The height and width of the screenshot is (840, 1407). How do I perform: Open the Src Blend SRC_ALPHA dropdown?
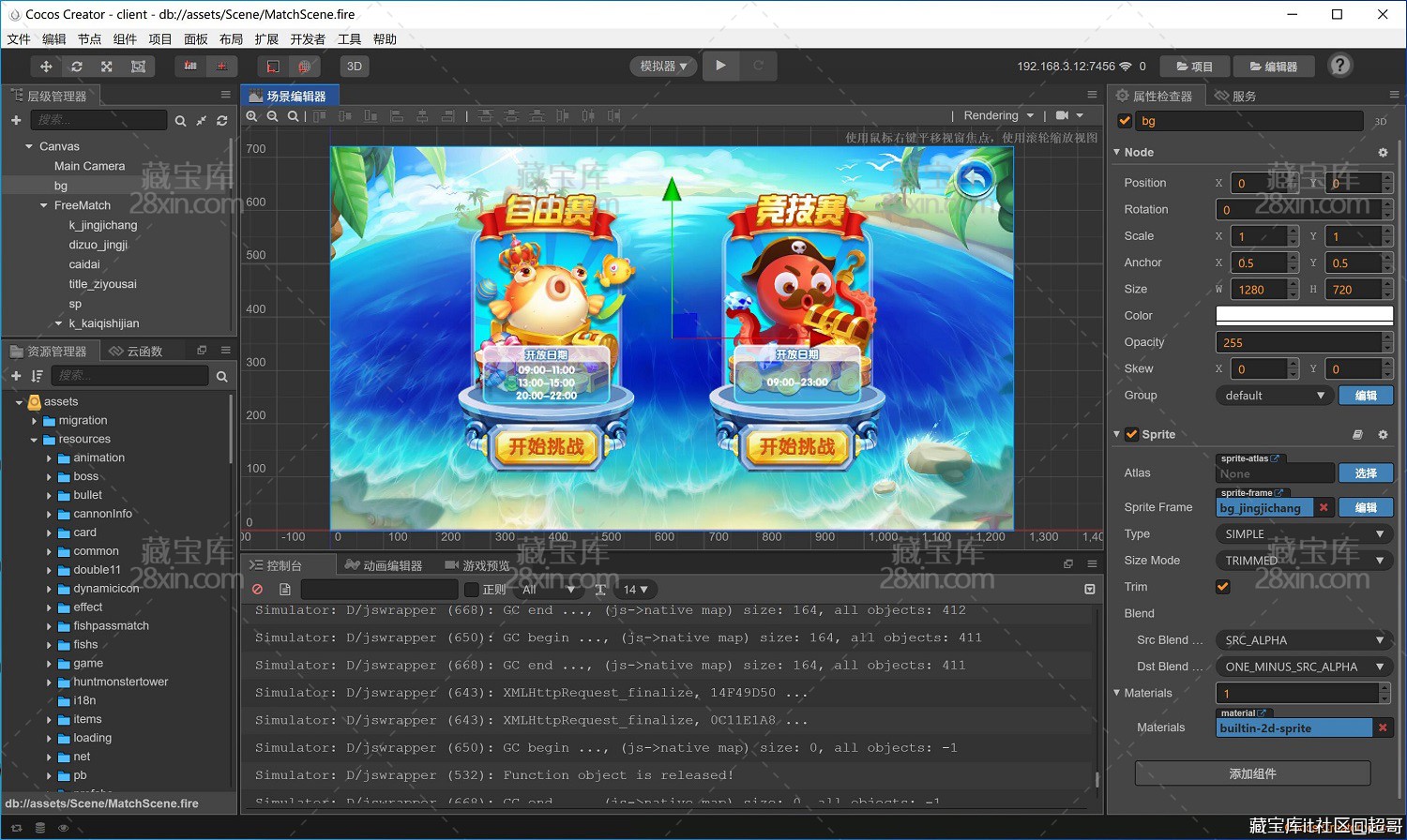pos(1304,640)
